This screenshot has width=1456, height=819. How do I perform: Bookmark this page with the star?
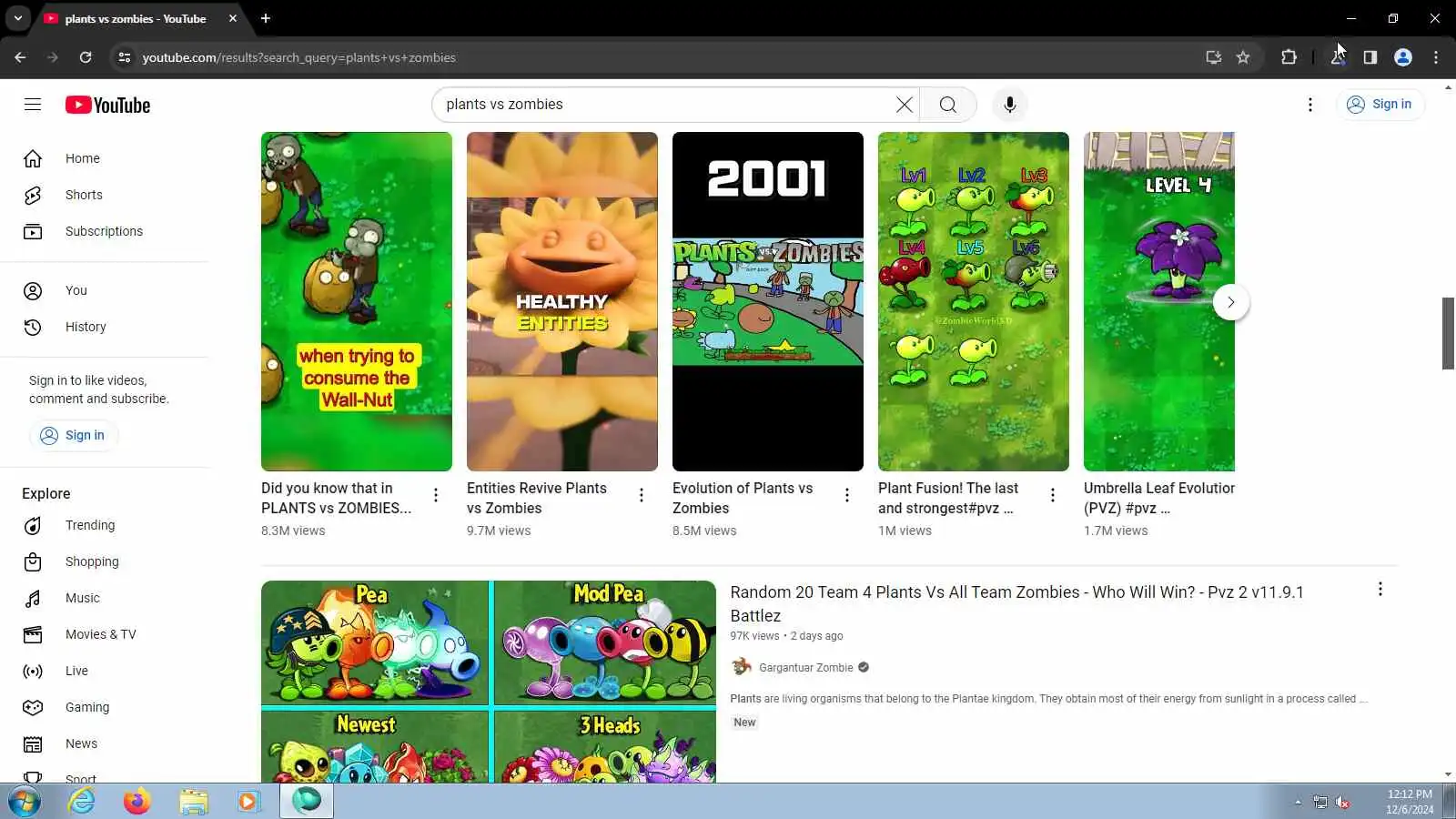(x=1243, y=57)
